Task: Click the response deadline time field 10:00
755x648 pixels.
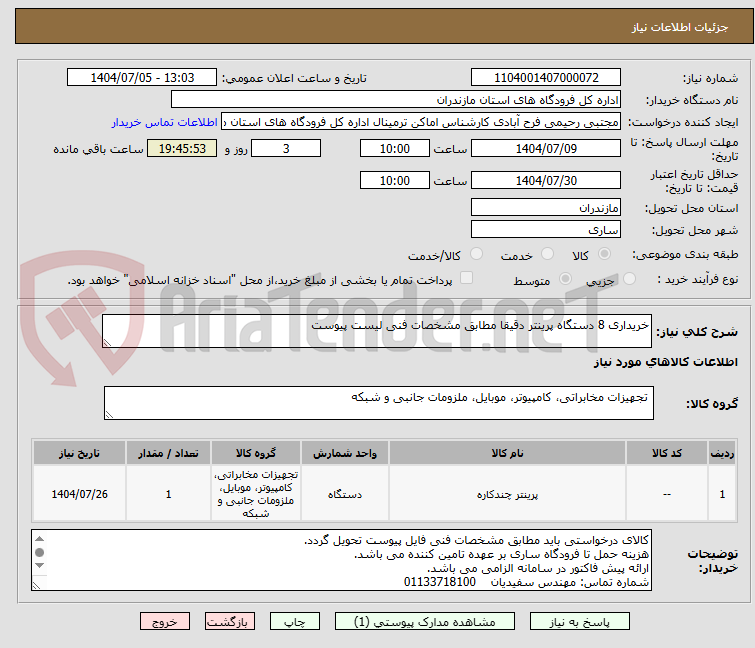Action: tap(394, 148)
